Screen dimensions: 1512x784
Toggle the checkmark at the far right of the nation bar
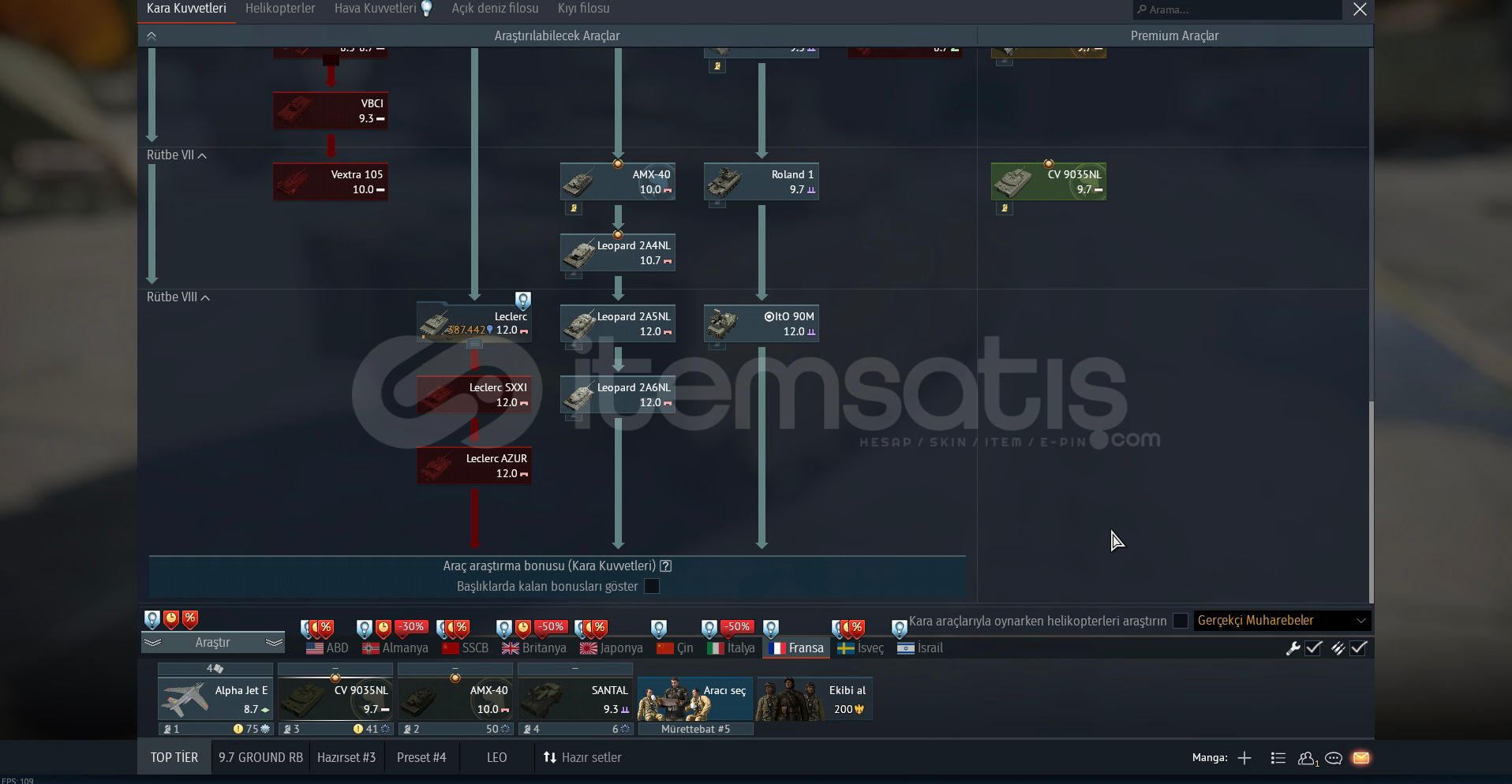click(1359, 648)
